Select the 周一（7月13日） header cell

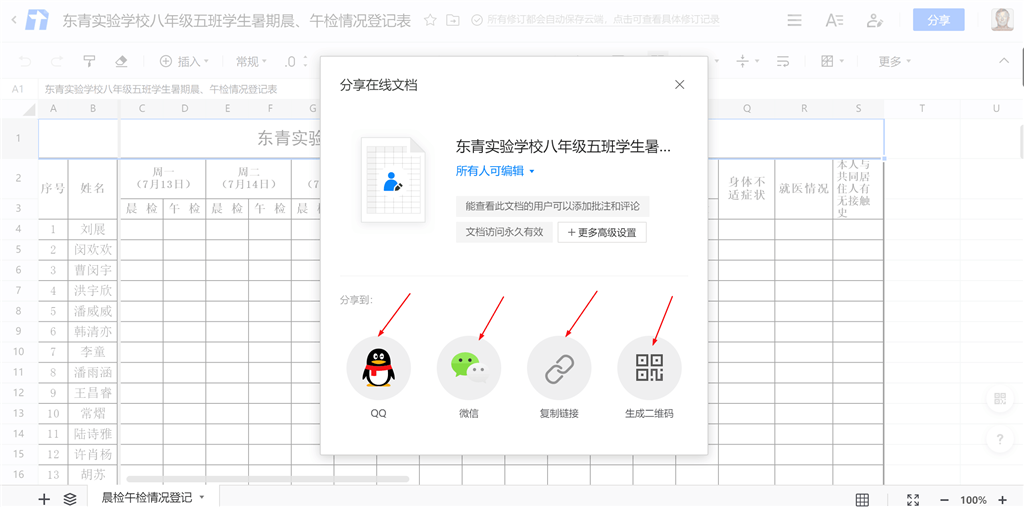(163, 178)
